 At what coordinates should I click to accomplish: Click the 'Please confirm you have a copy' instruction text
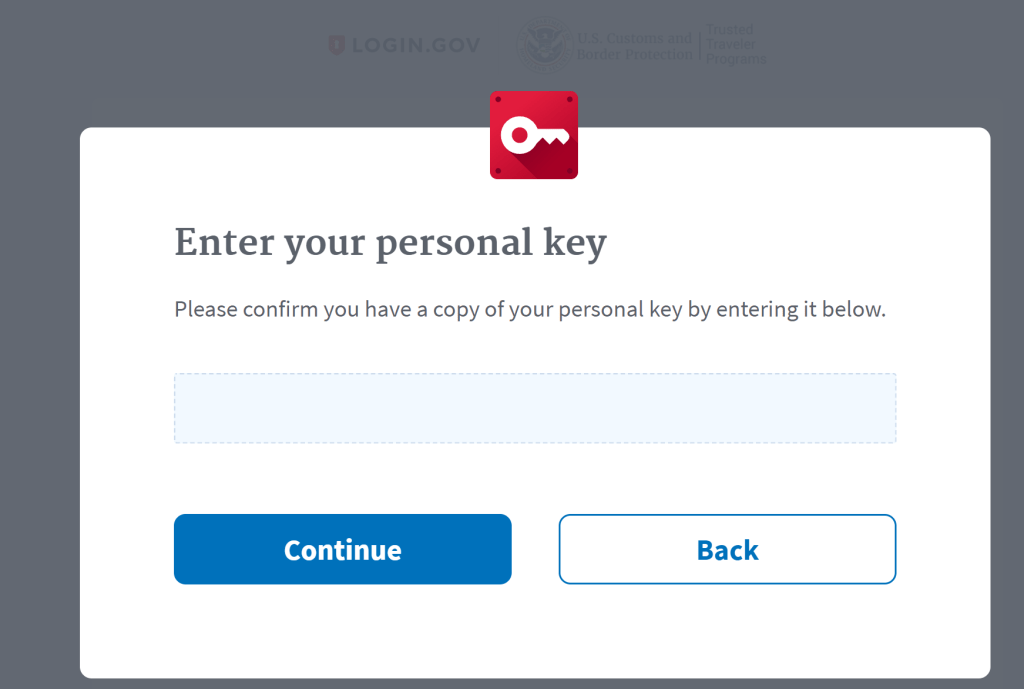(530, 310)
